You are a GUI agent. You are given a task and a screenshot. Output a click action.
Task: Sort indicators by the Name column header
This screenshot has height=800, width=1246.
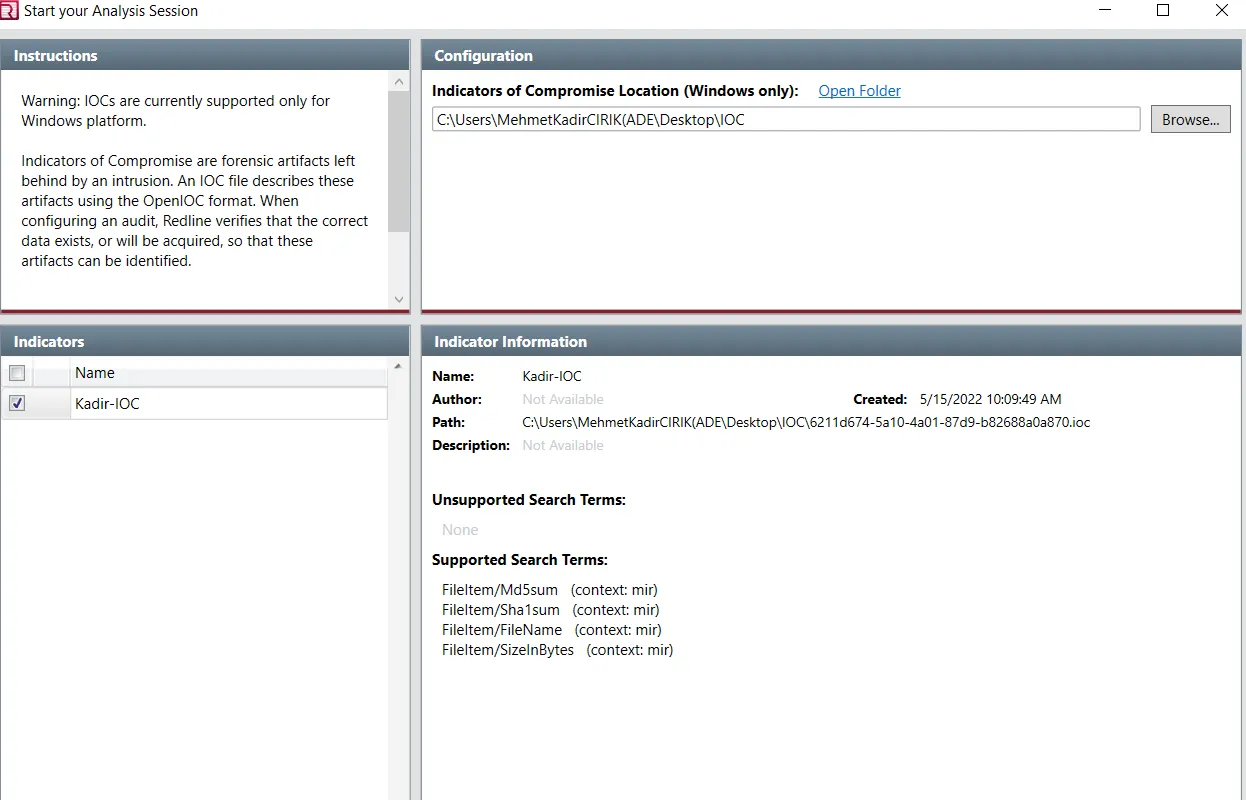click(x=229, y=373)
